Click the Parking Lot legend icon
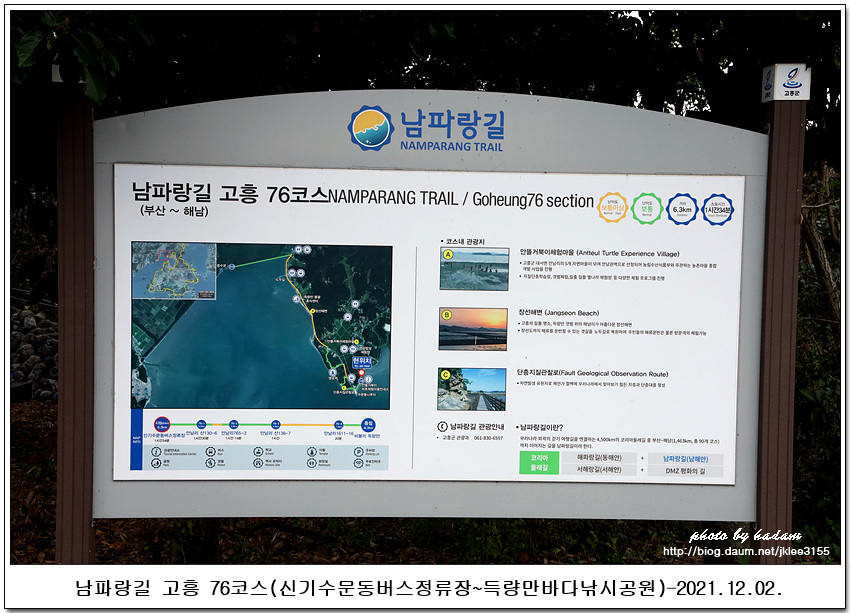850x613 pixels. [359, 452]
